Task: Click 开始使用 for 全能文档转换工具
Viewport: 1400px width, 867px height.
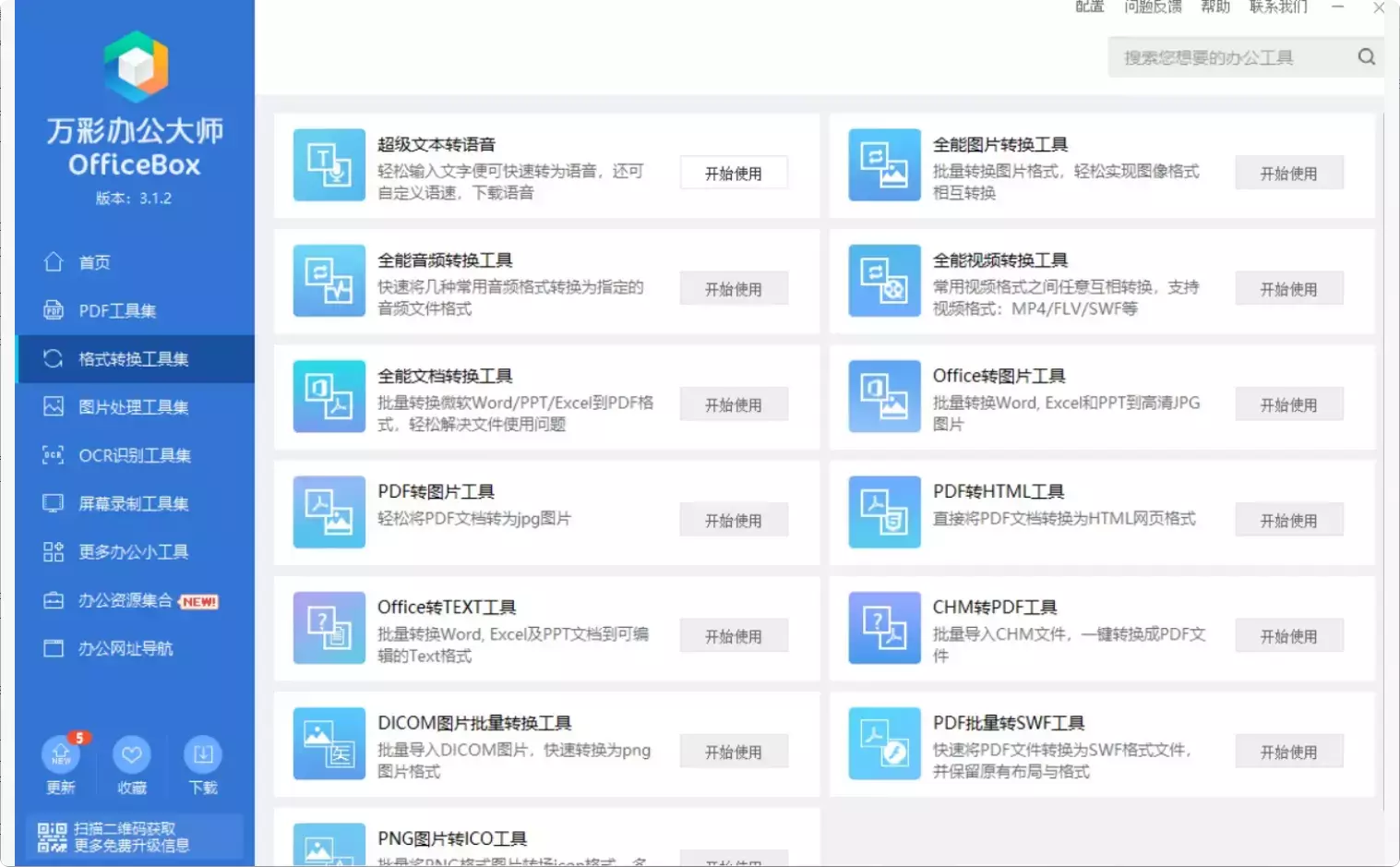Action: click(x=734, y=403)
